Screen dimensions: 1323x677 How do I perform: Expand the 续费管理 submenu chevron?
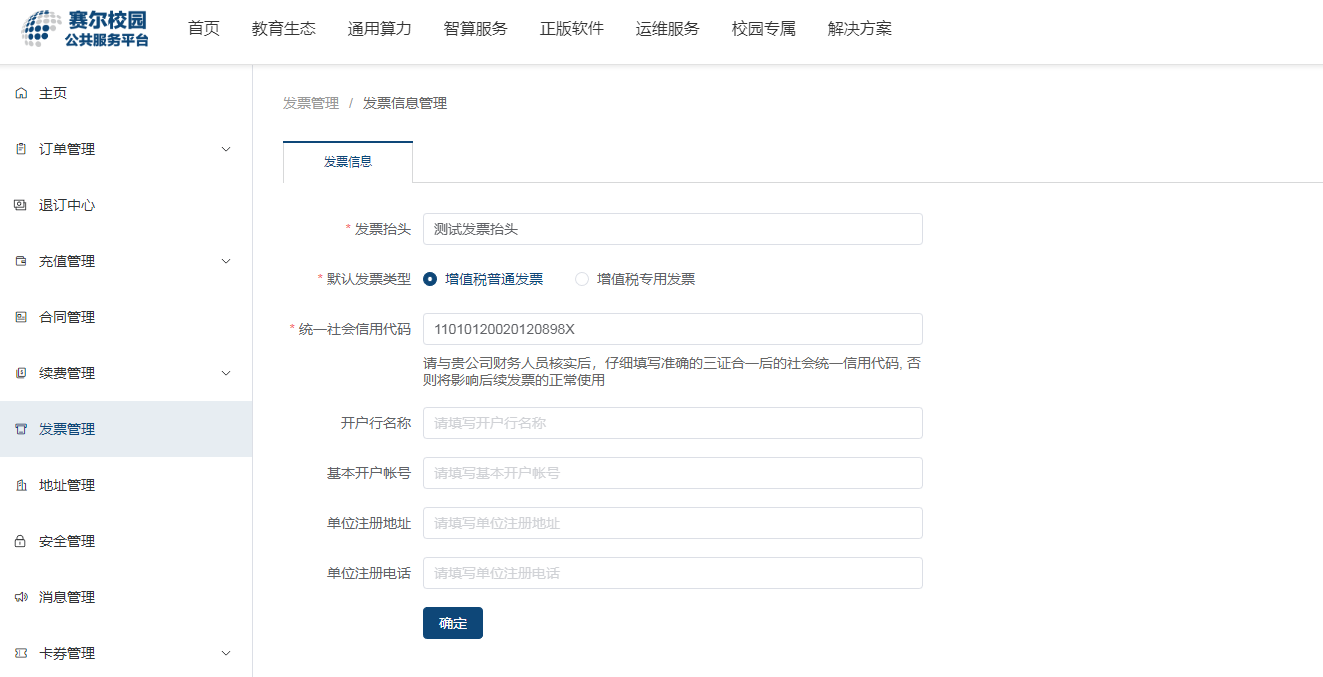(x=226, y=373)
